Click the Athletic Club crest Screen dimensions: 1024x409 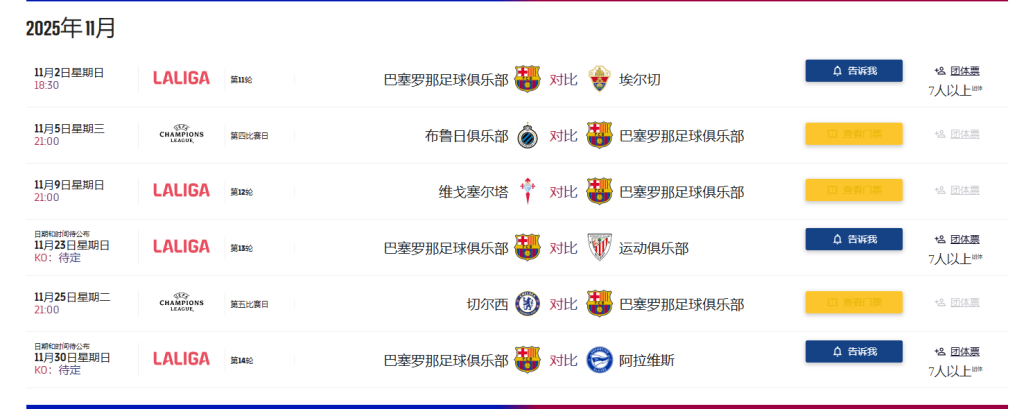599,247
